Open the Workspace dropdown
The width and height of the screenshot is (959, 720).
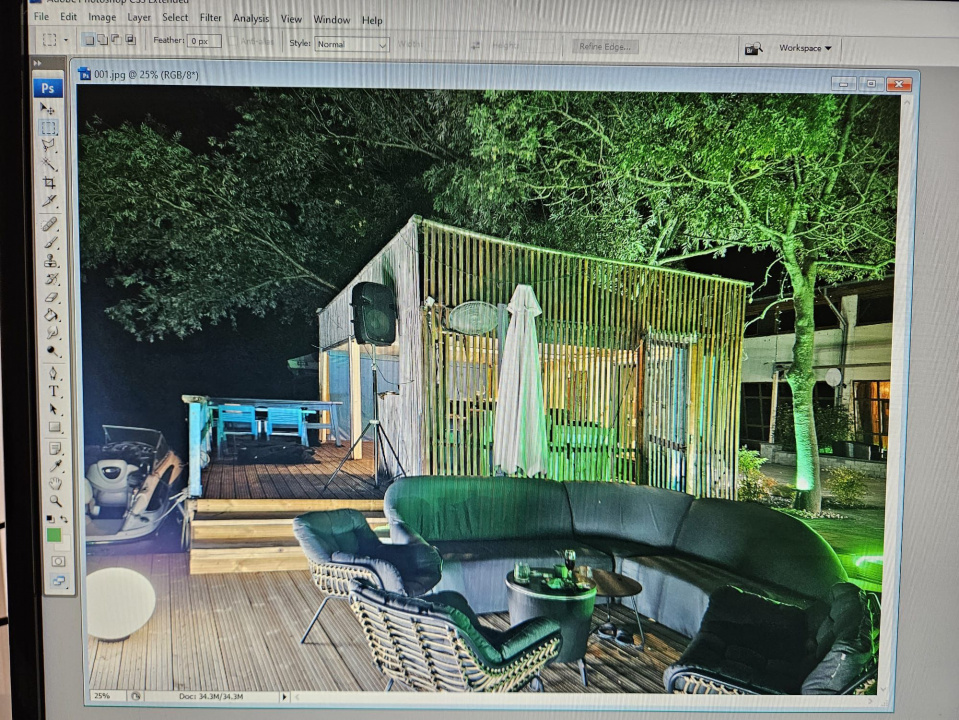(x=805, y=48)
